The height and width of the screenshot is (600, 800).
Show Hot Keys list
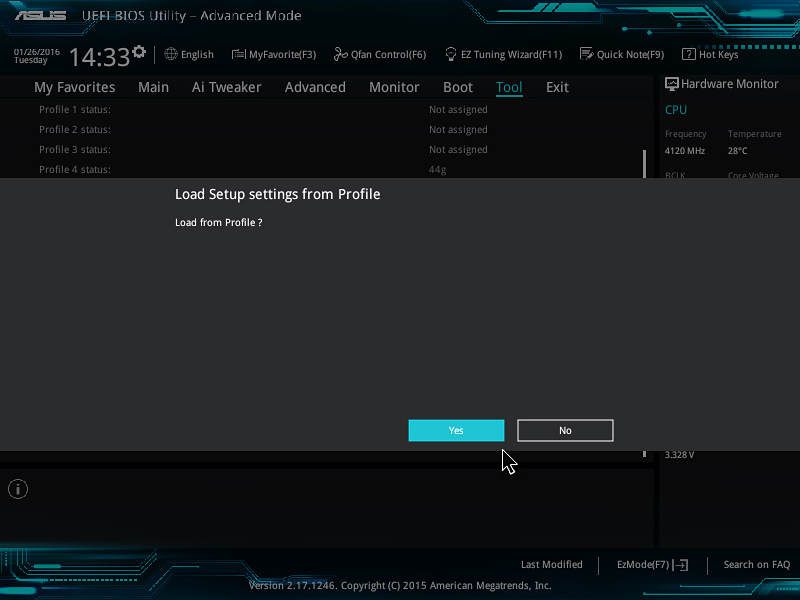coord(718,55)
